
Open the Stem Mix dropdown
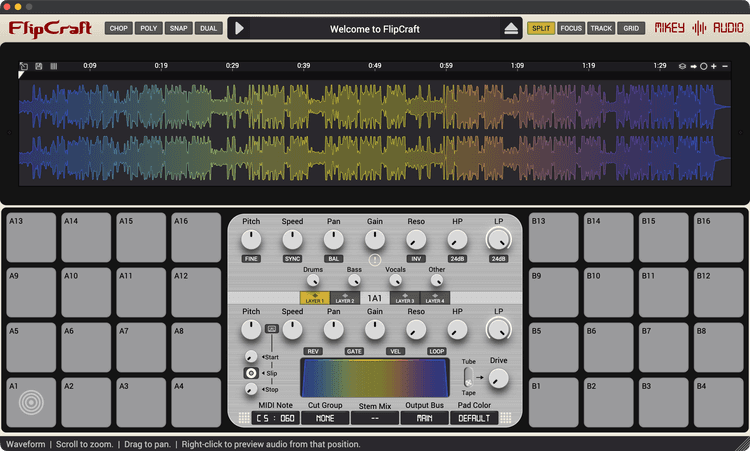point(375,418)
